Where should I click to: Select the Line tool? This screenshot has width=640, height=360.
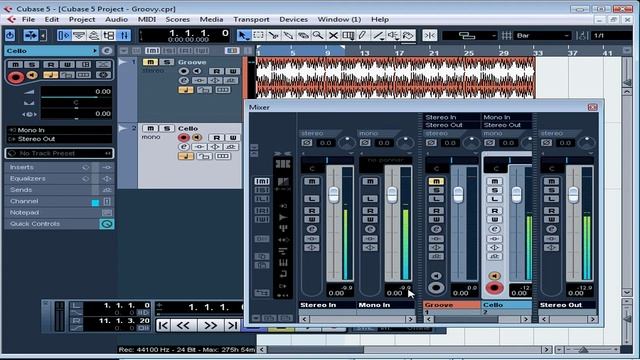pos(378,36)
